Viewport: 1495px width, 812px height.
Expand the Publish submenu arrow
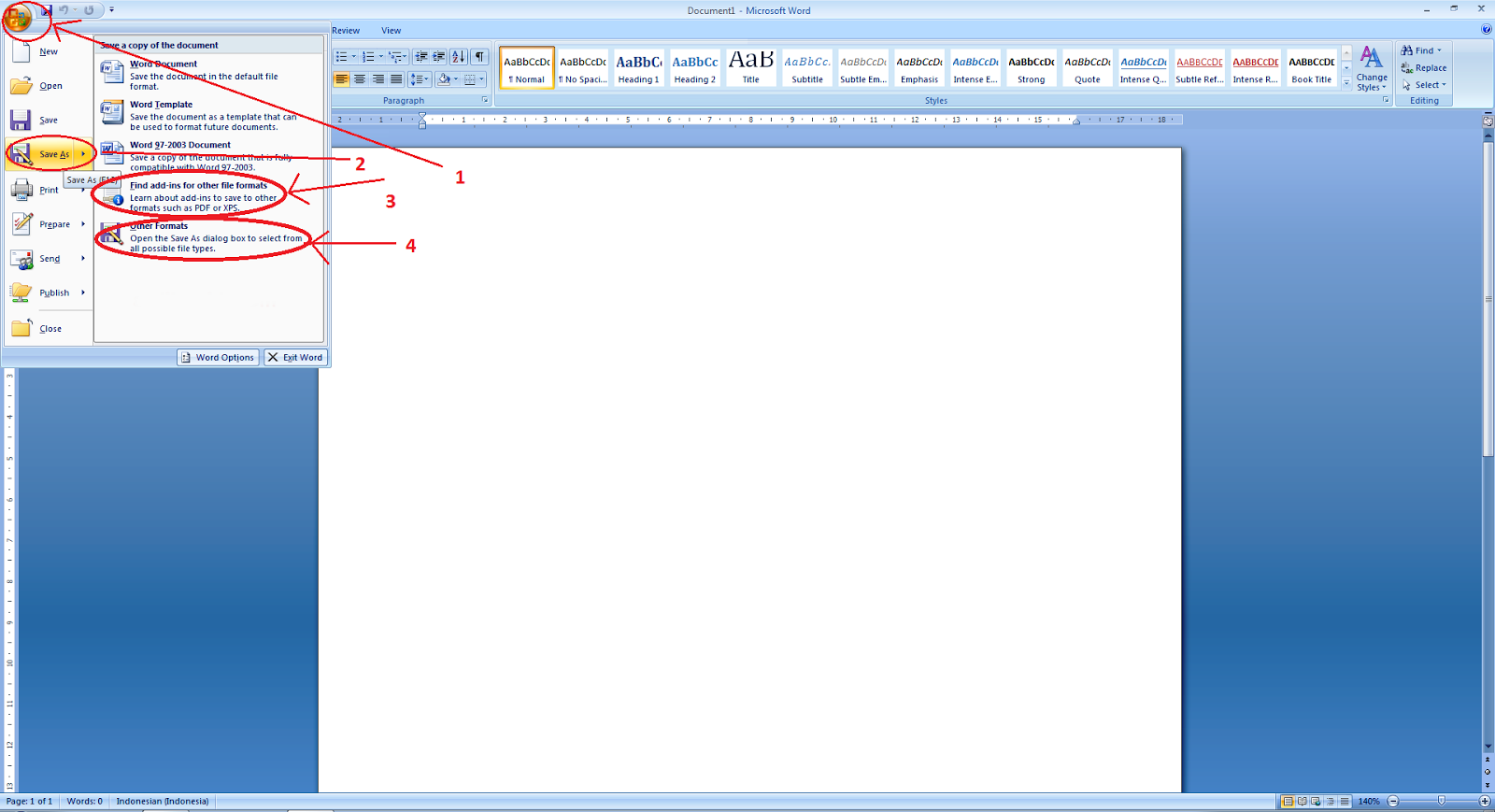[x=83, y=292]
